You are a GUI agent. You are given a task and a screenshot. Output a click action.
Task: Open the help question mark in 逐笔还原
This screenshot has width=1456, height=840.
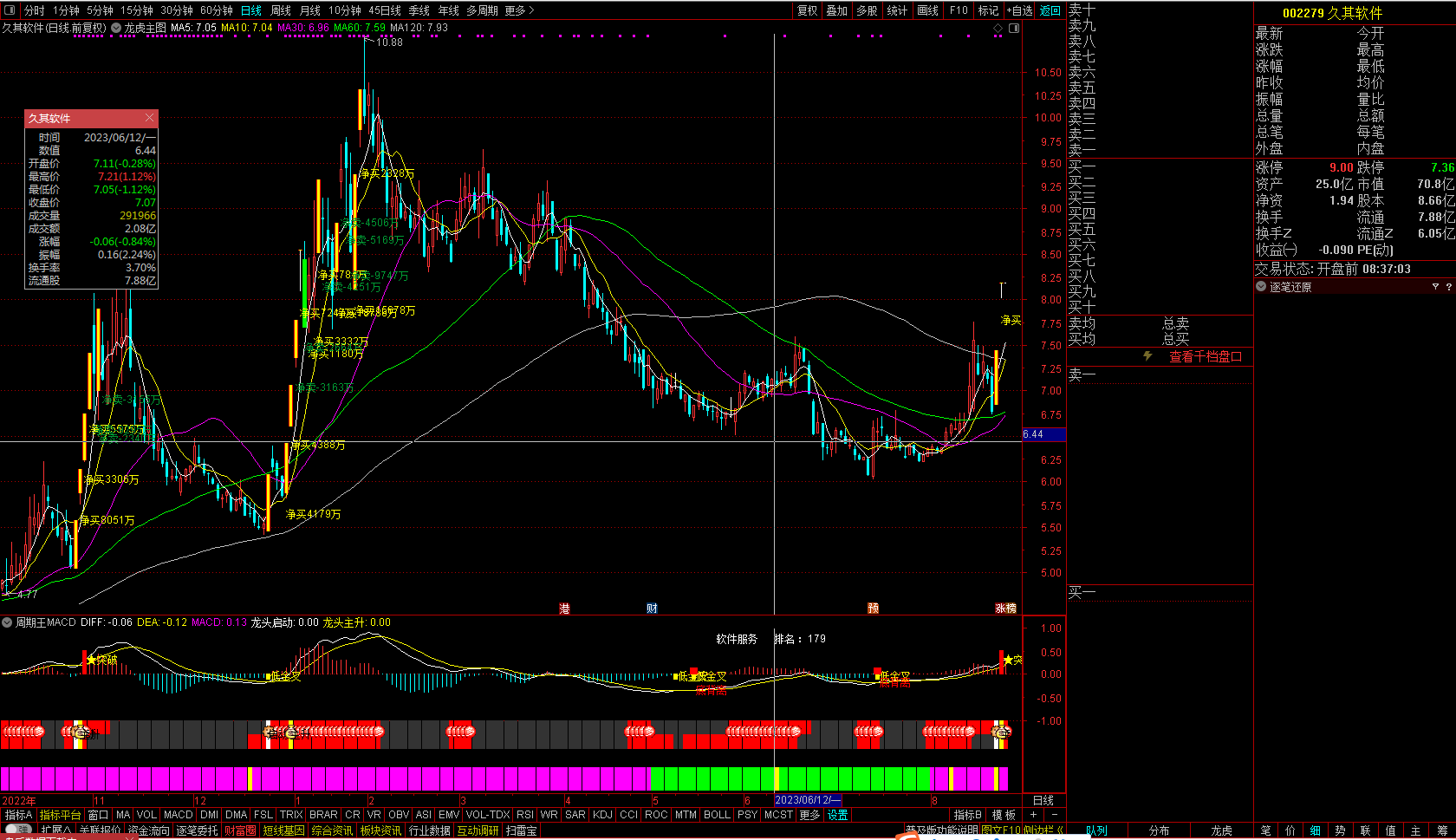pyautogui.click(x=1448, y=287)
